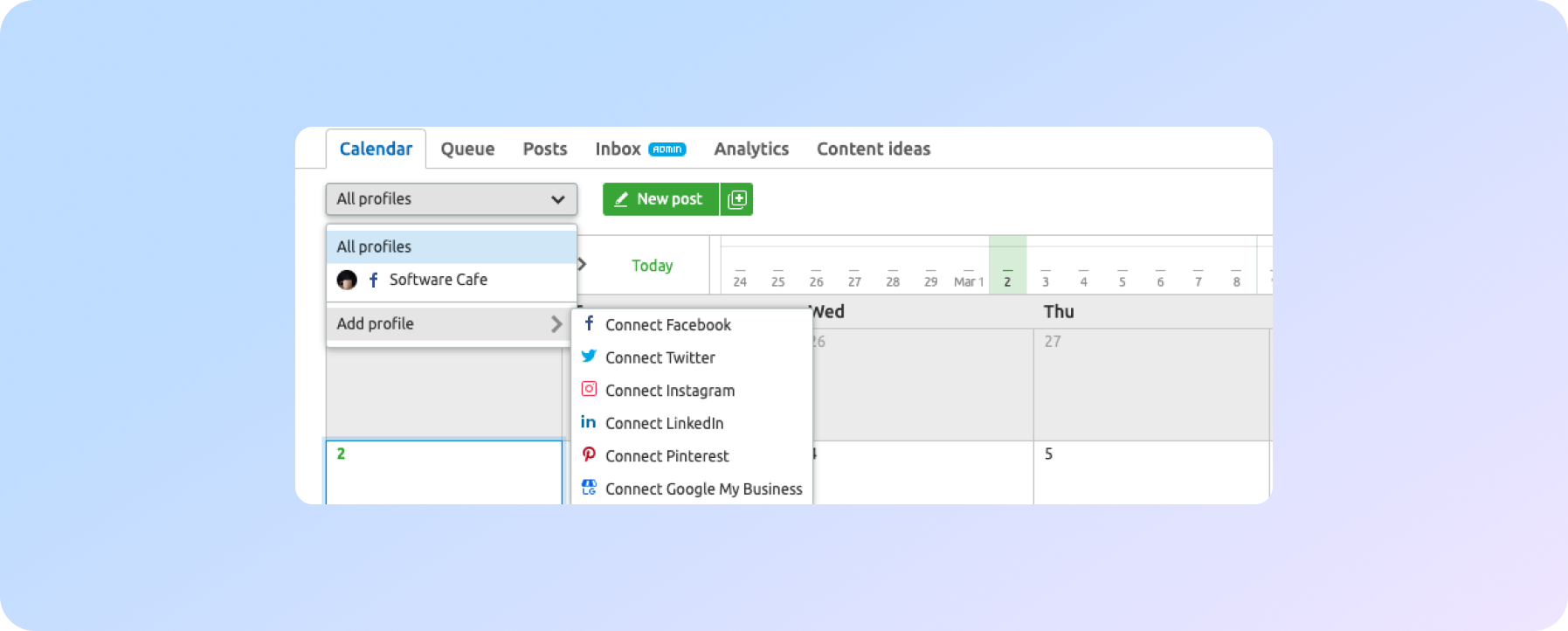Click the Facebook icon beside Connect Facebook
The height and width of the screenshot is (631, 1568).
click(590, 324)
